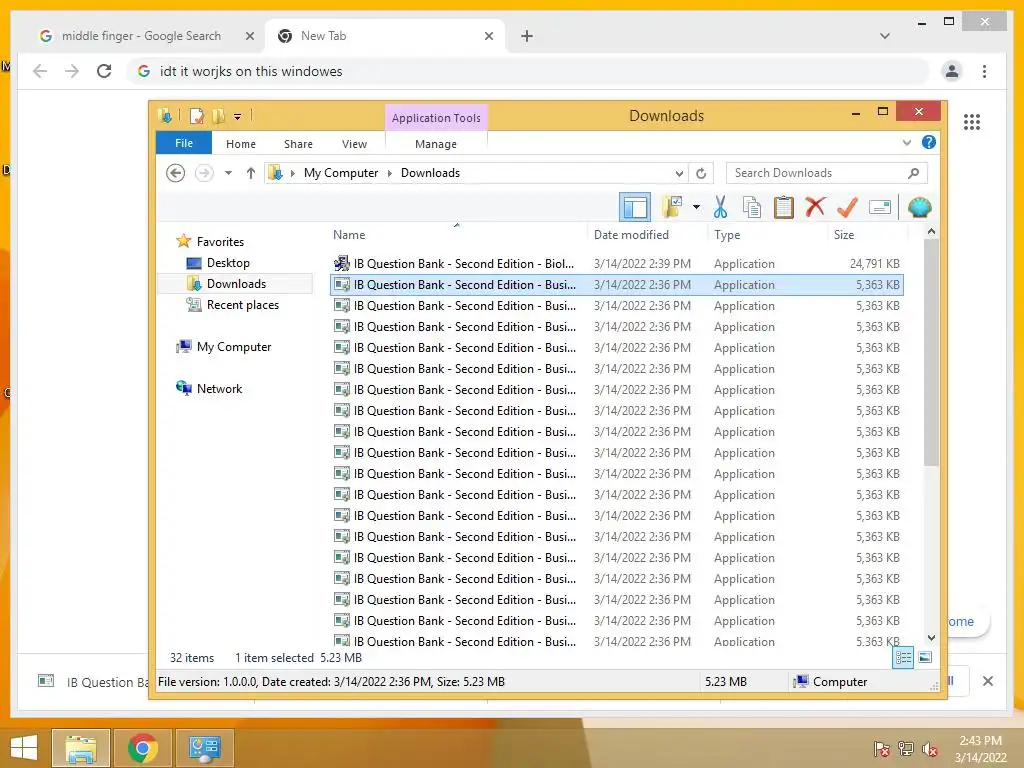Image resolution: width=1024 pixels, height=768 pixels.
Task: Click My Computer in address breadcrumb
Action: click(x=340, y=173)
